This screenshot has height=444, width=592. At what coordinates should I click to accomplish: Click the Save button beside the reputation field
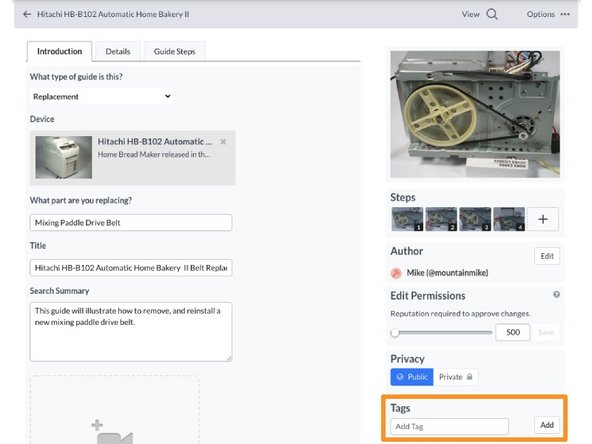(546, 332)
